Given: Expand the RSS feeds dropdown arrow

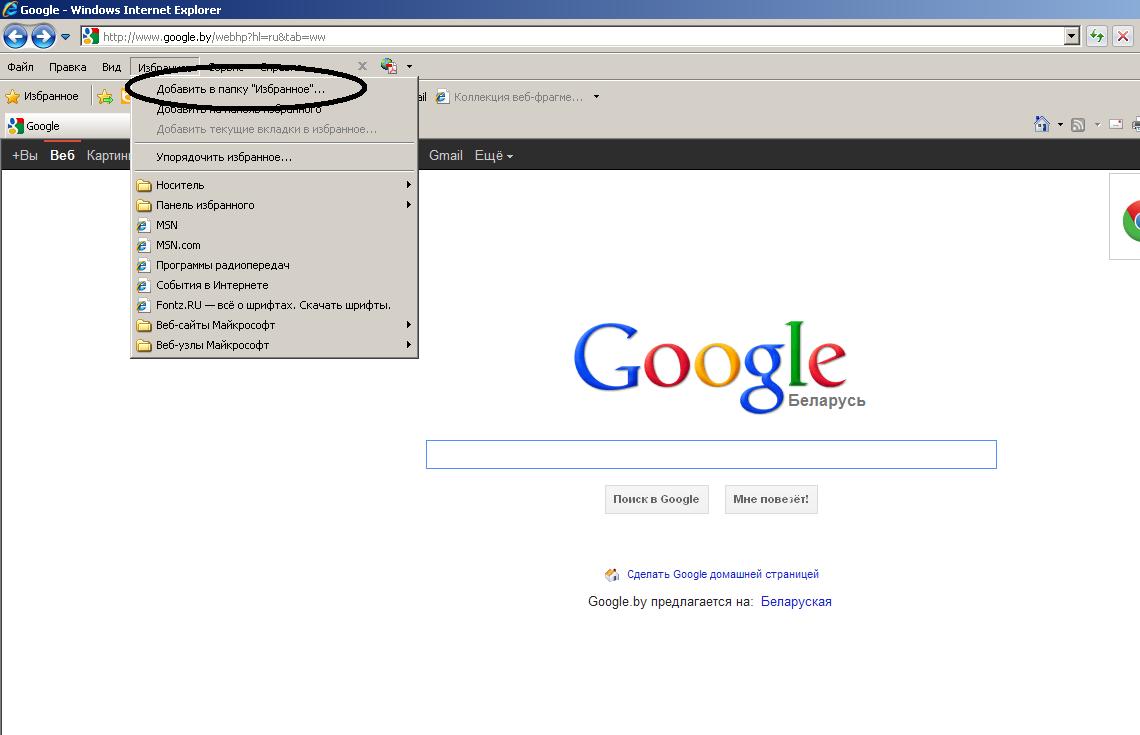Looking at the screenshot, I should click(x=1097, y=125).
